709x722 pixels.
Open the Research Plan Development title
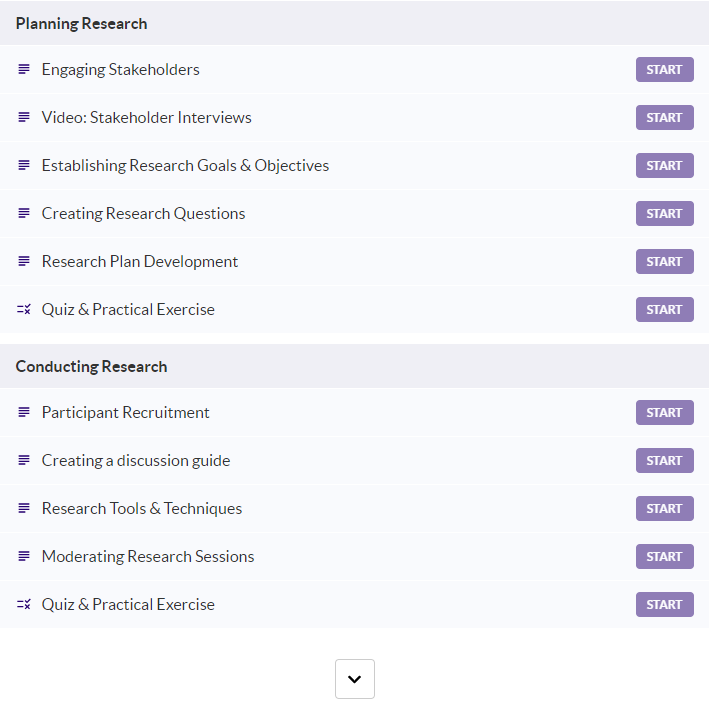pos(139,262)
